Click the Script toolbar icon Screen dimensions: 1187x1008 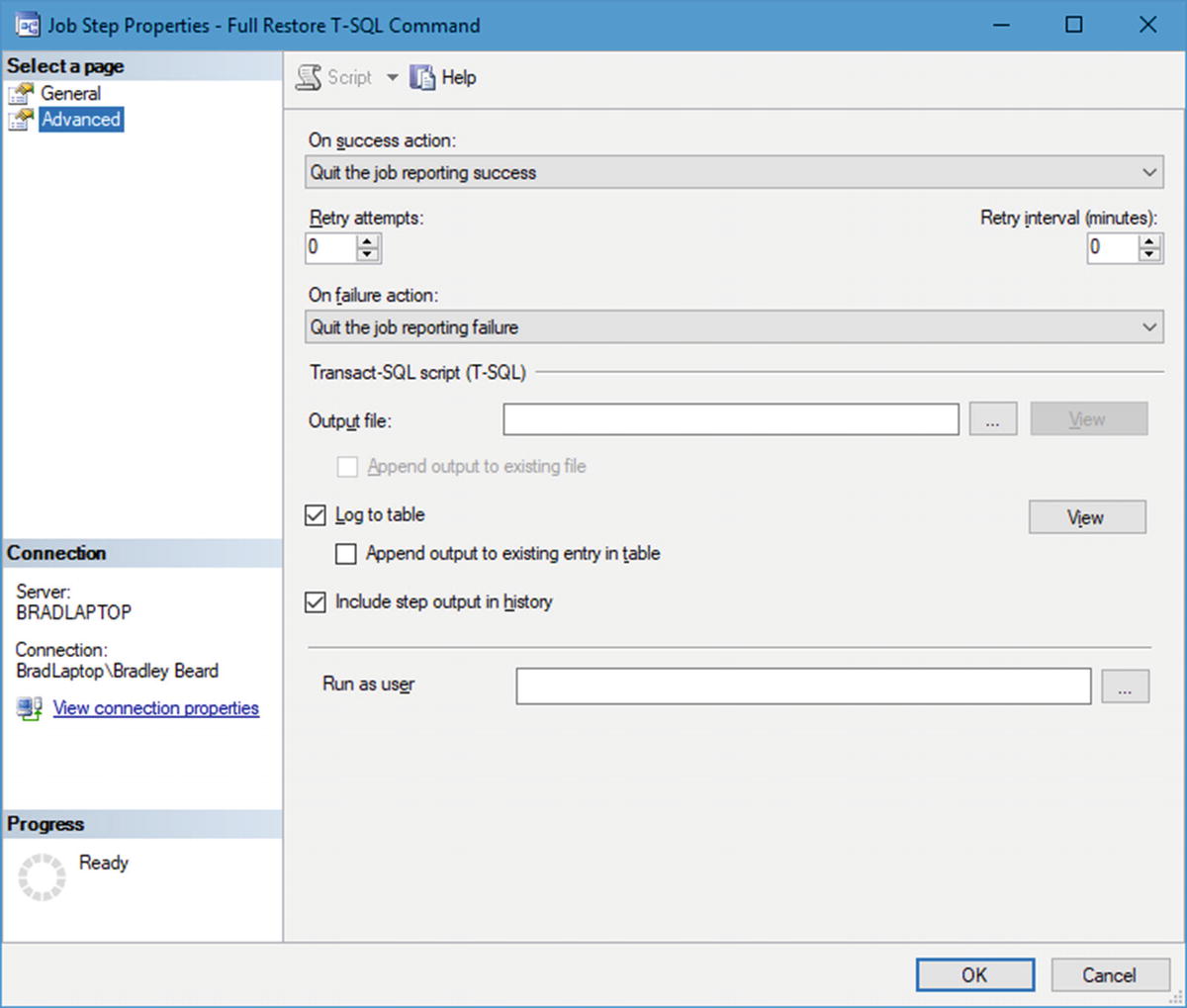click(x=309, y=77)
